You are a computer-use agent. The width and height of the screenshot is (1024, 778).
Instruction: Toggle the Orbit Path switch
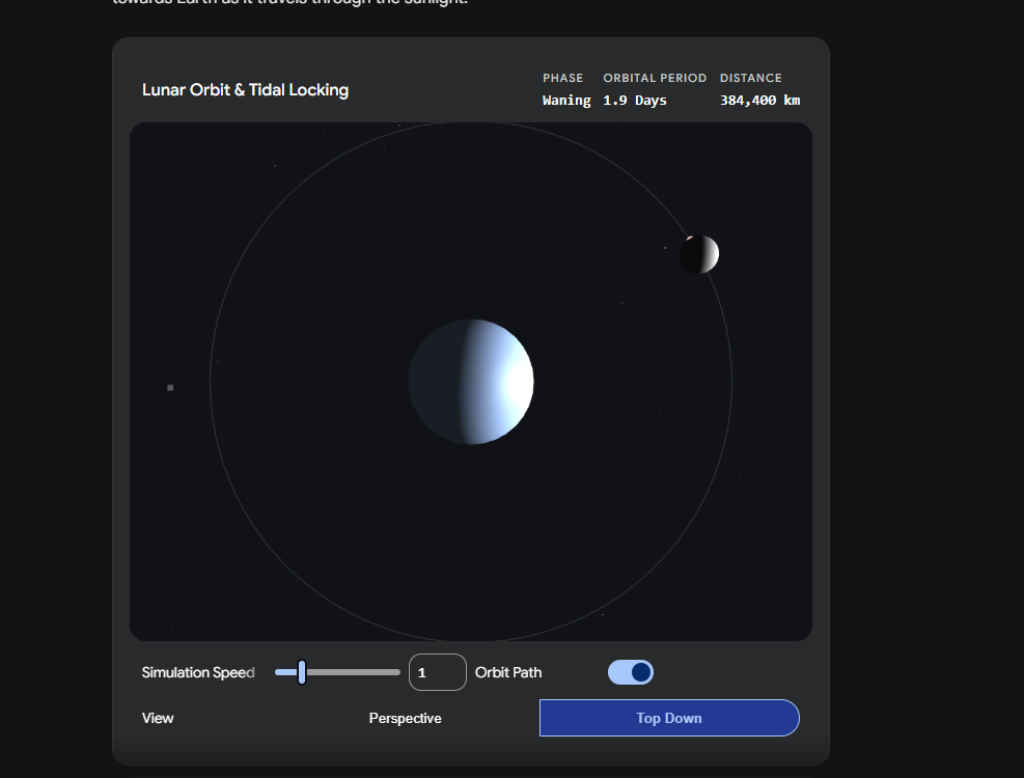coord(630,672)
